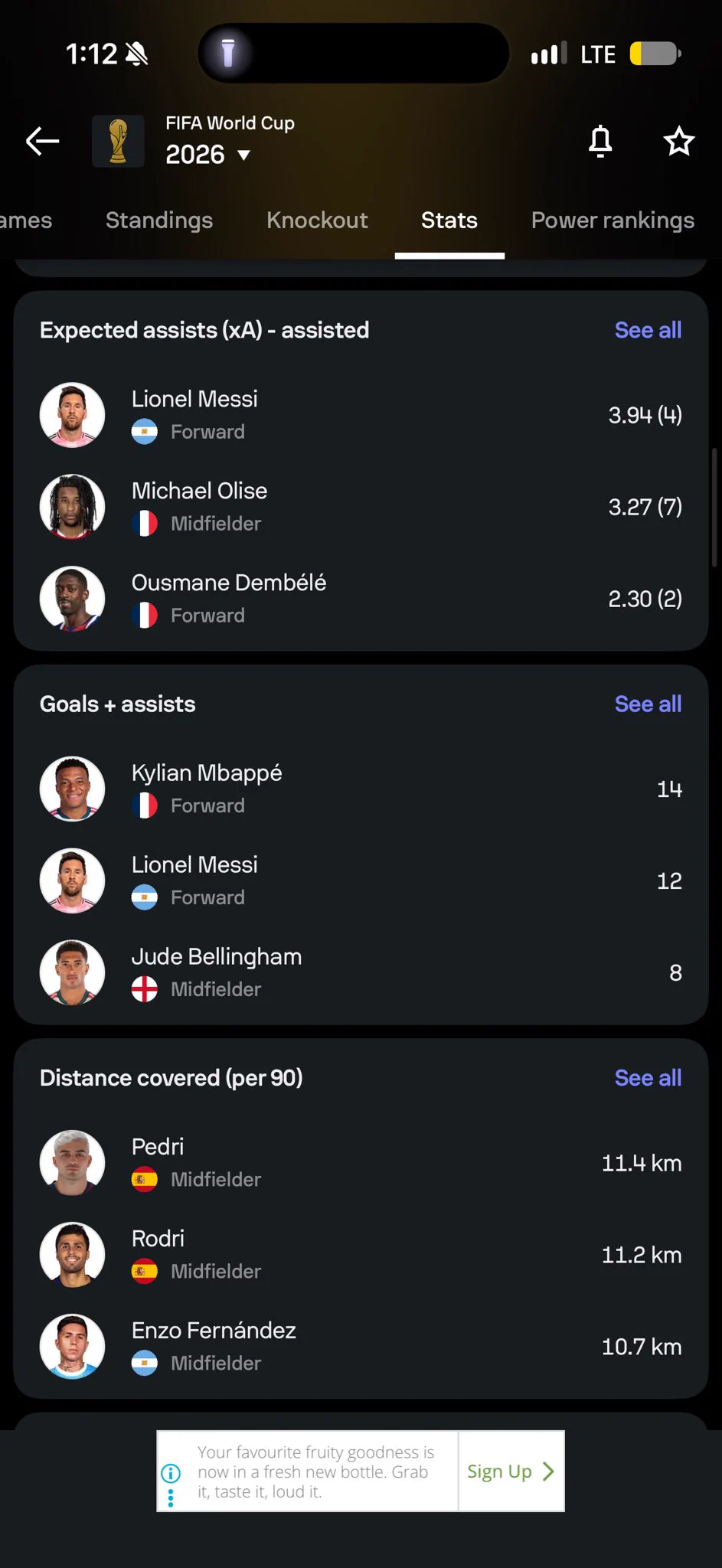Open Rodri's distance covered row

click(x=361, y=1255)
